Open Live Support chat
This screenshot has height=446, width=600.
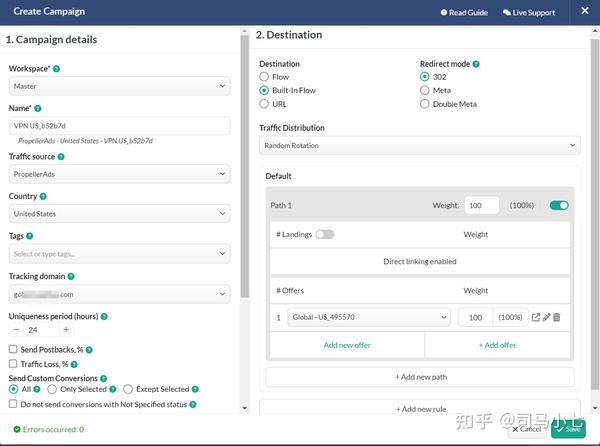coord(529,13)
